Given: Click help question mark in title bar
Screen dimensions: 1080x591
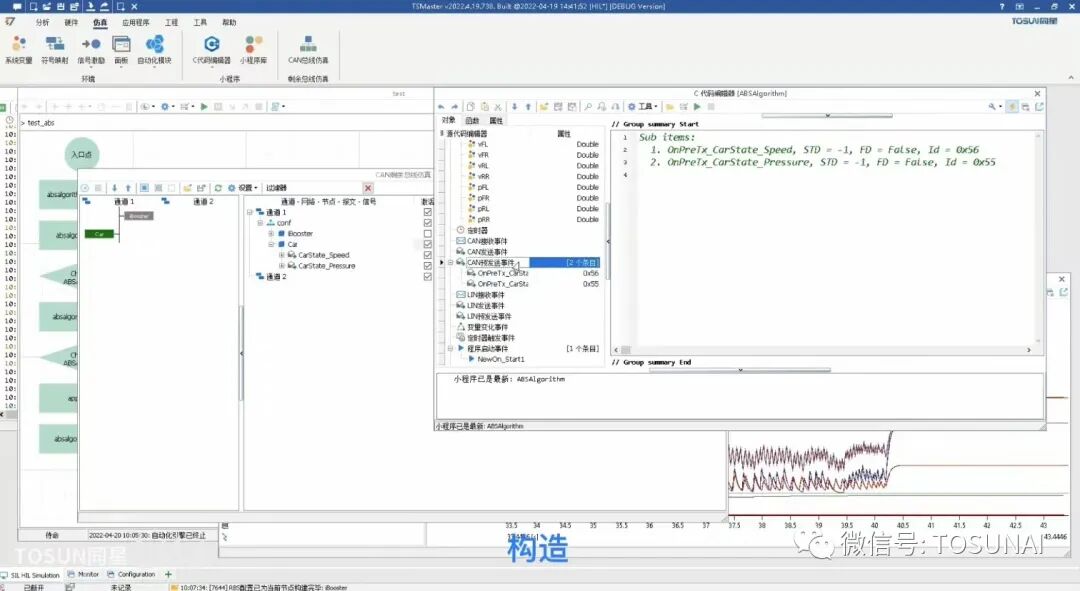Looking at the screenshot, I should tap(1001, 6).
